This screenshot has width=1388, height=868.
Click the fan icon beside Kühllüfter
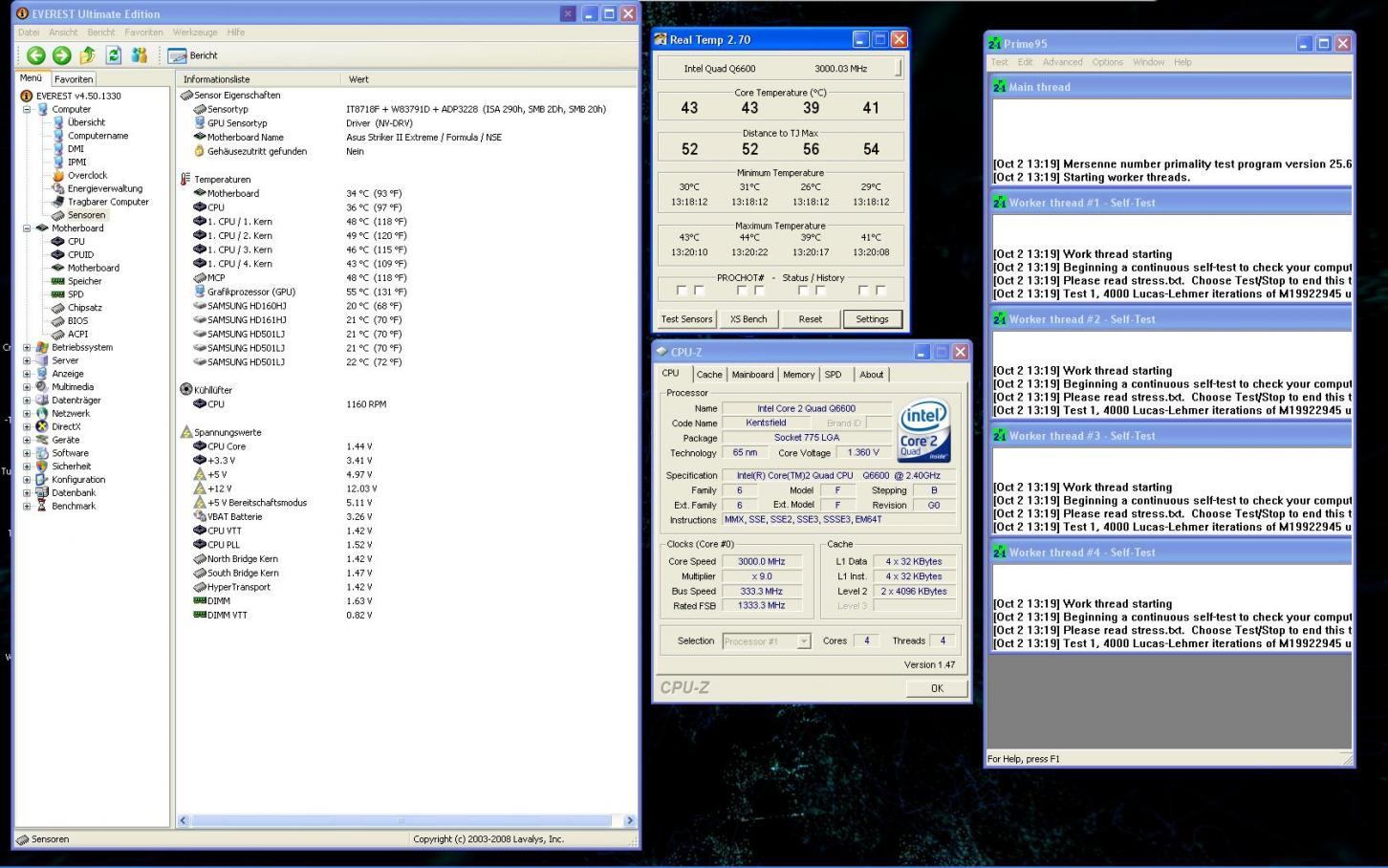tap(186, 389)
